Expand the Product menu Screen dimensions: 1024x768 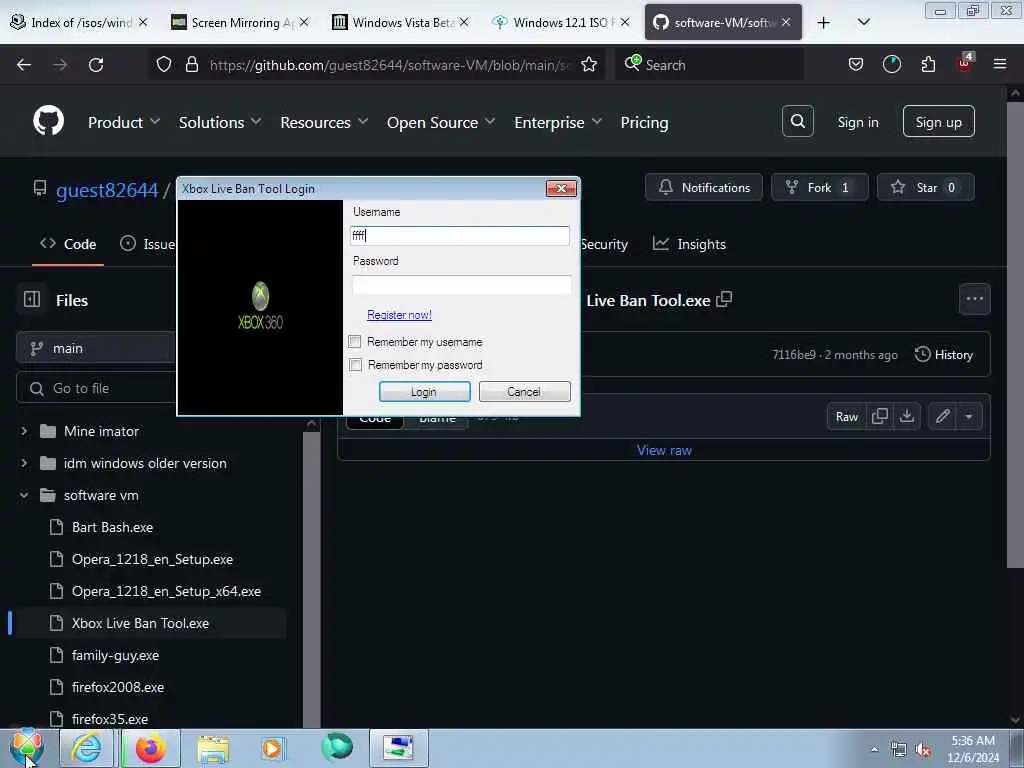click(x=124, y=122)
